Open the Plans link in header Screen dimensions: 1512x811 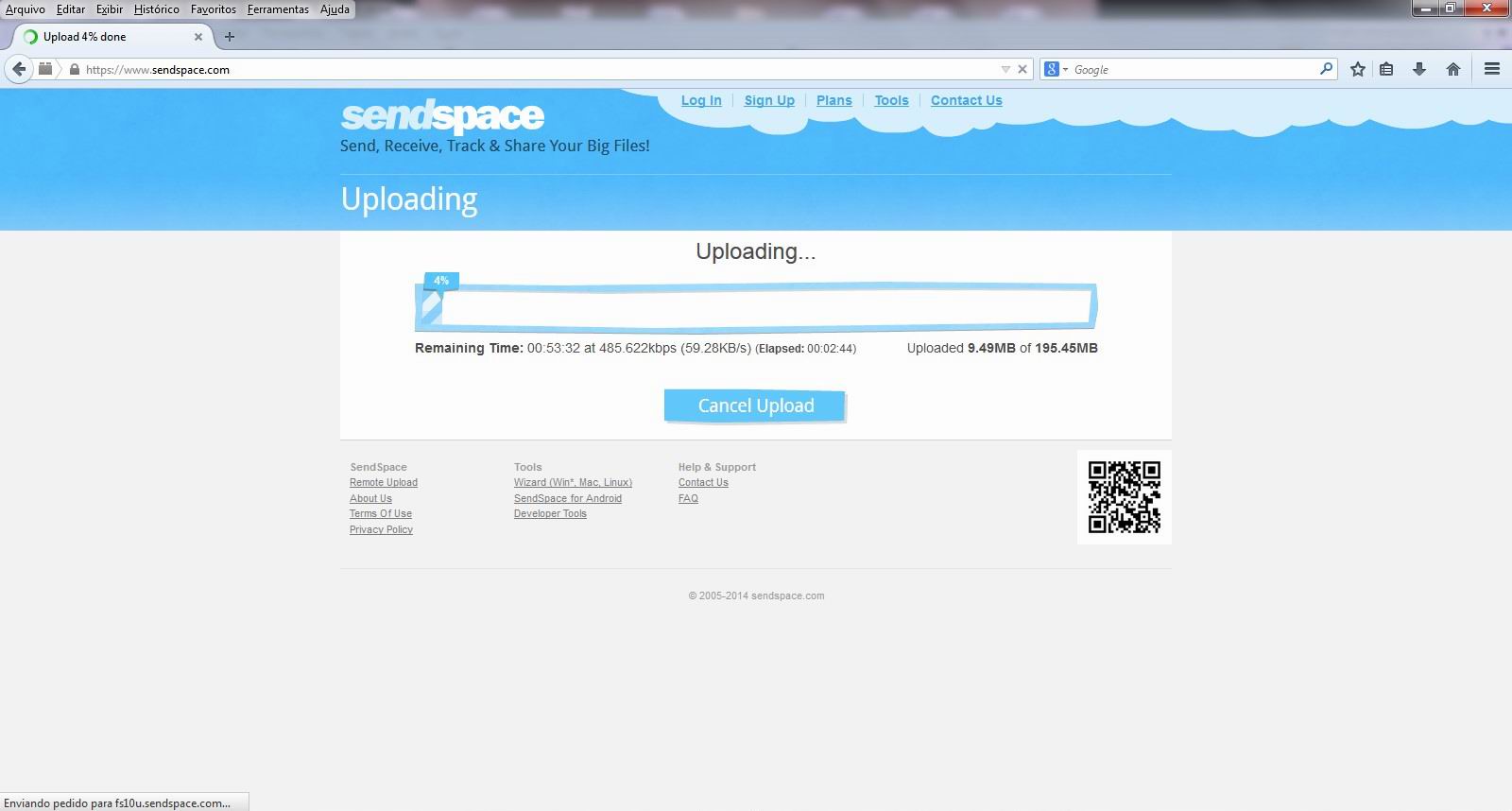click(833, 100)
